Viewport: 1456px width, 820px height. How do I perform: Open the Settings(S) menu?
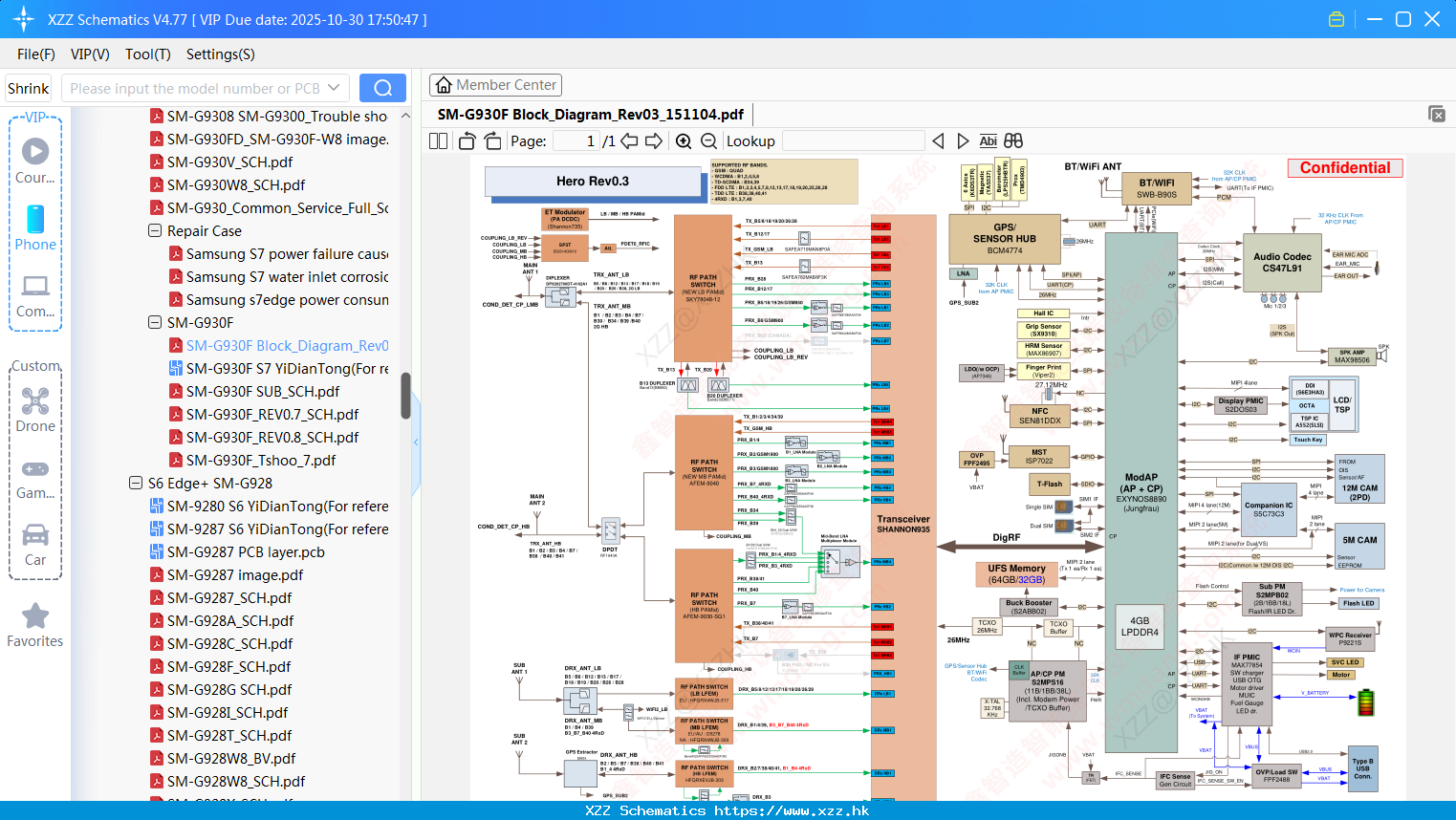(221, 54)
